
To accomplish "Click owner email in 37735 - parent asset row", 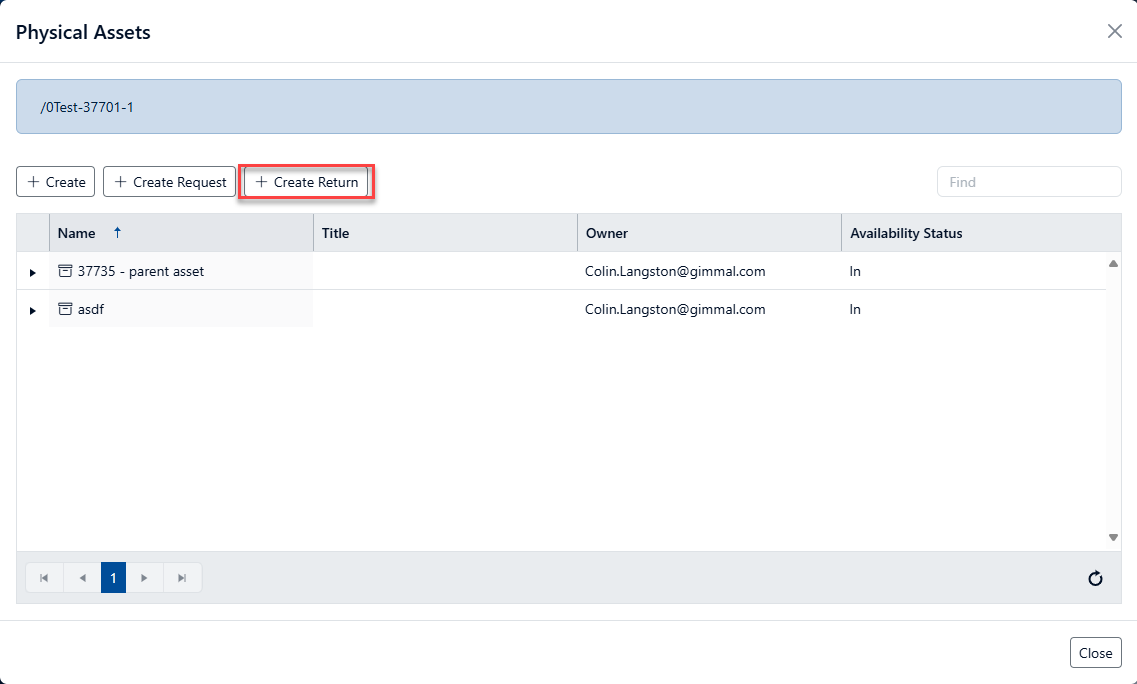I will pos(675,271).
